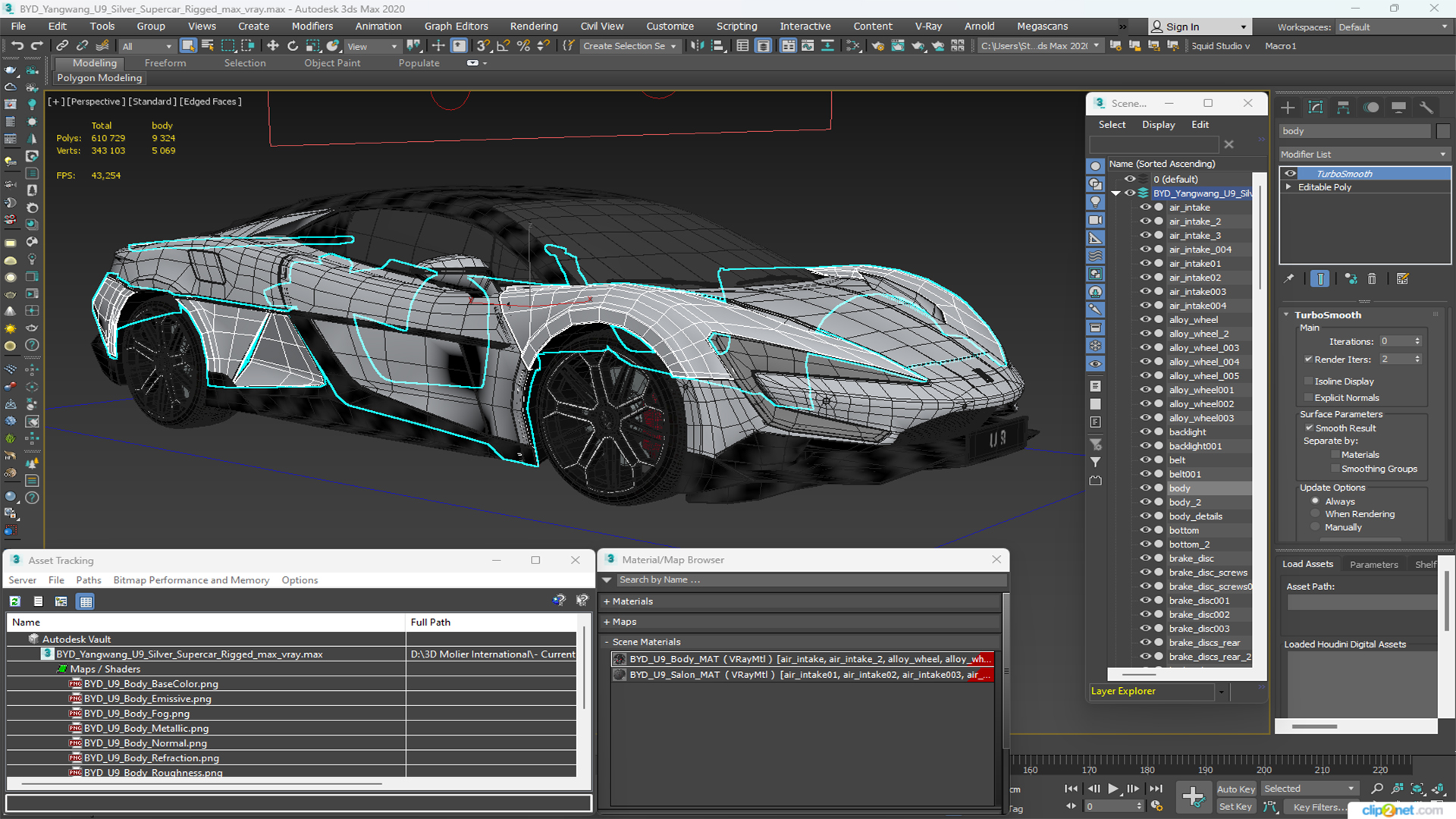Click Configure Modifier Sets icon

pos(1403,279)
